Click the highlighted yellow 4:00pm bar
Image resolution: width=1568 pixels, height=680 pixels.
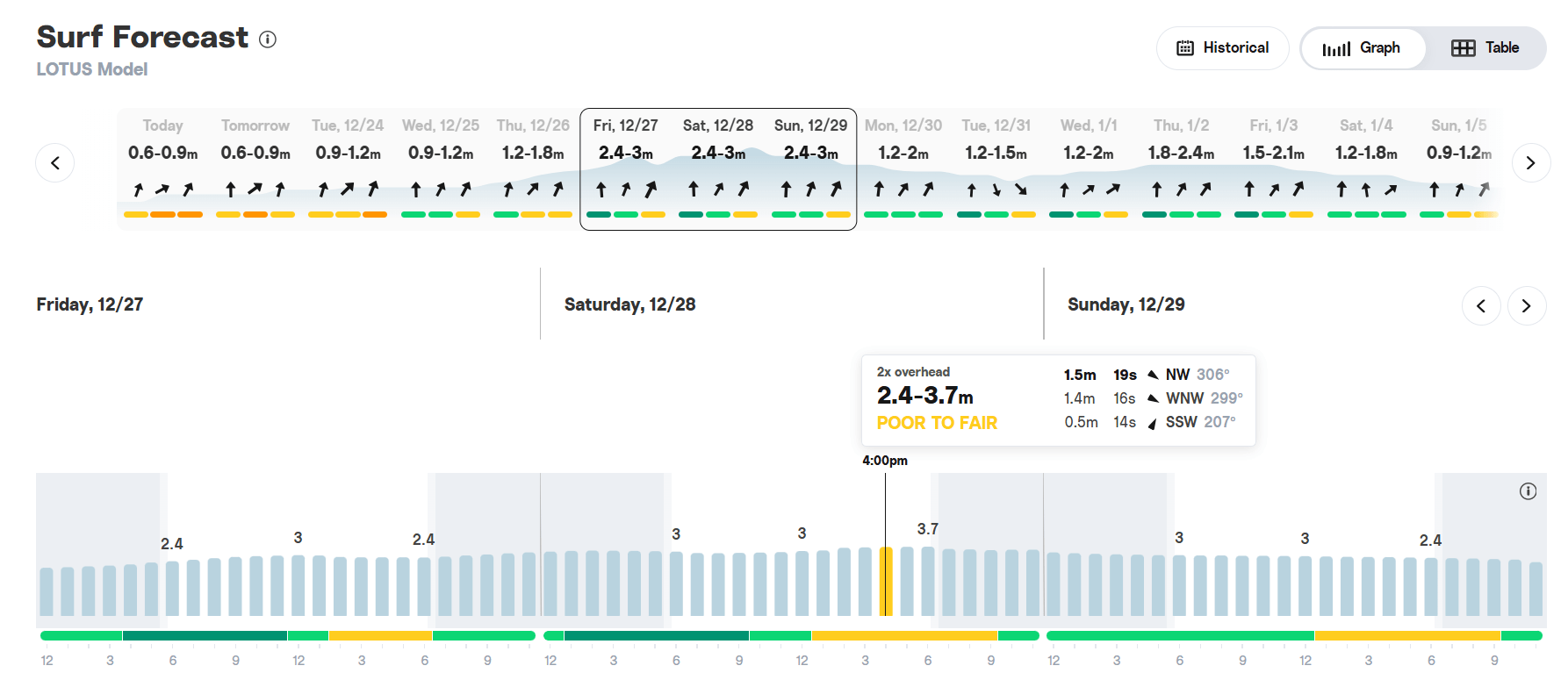click(x=886, y=581)
